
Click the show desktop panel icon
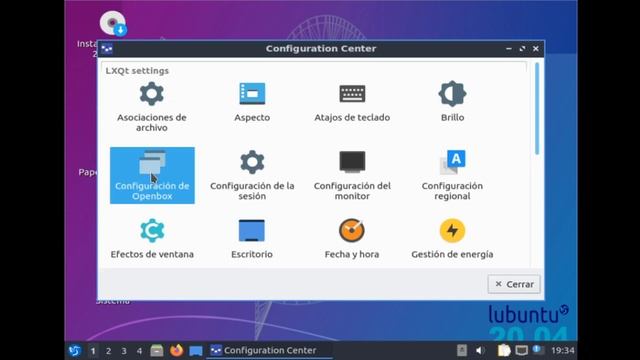click(x=196, y=351)
